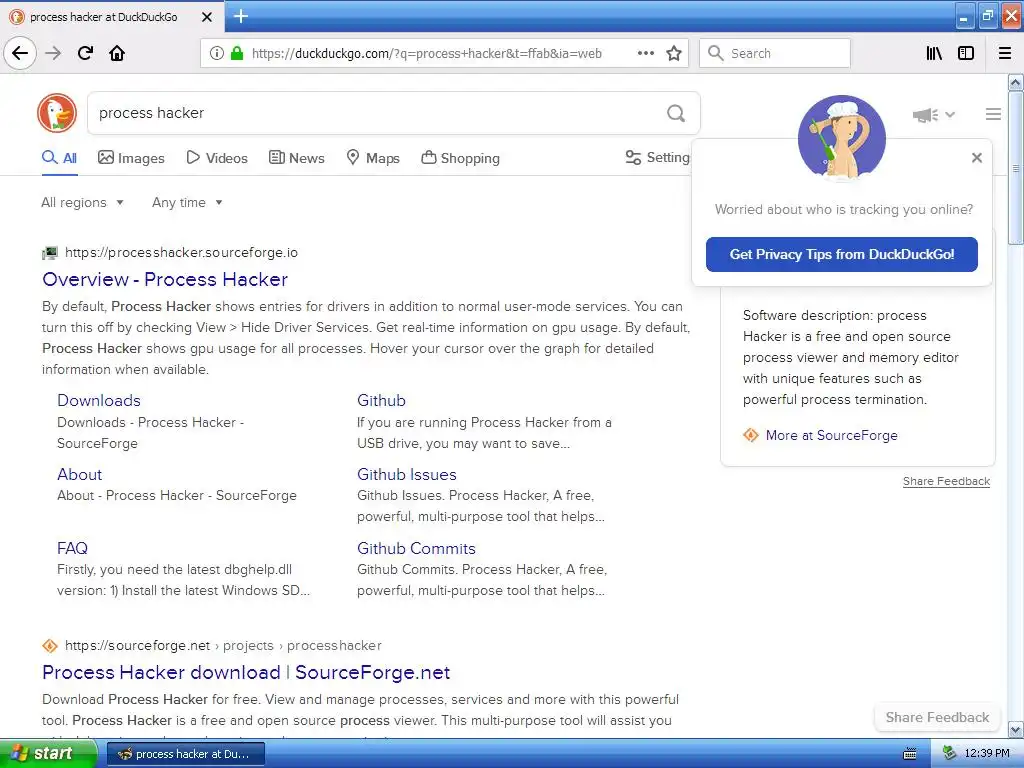1024x768 pixels.
Task: Switch to the Images tab
Action: pos(131,158)
